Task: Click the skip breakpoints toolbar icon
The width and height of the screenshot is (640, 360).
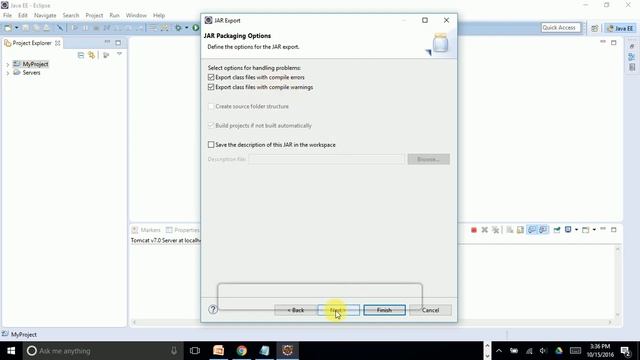Action: tap(60, 28)
